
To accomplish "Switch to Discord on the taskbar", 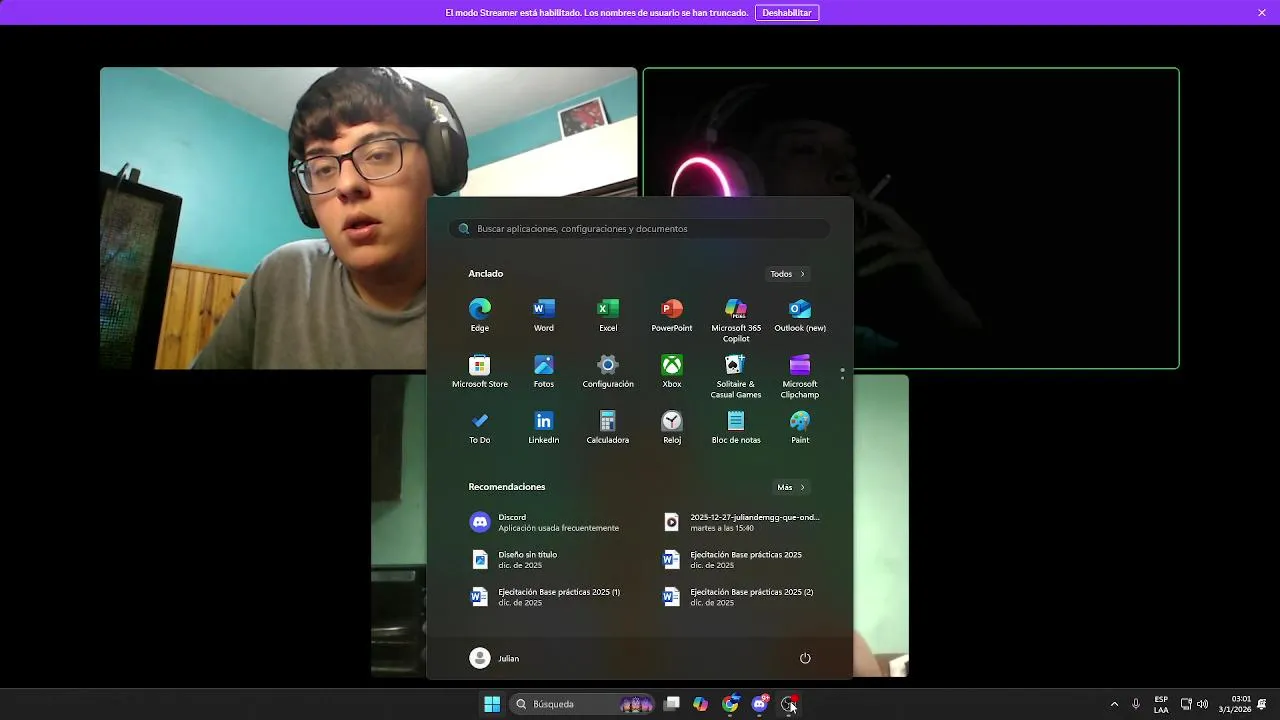I will (760, 704).
